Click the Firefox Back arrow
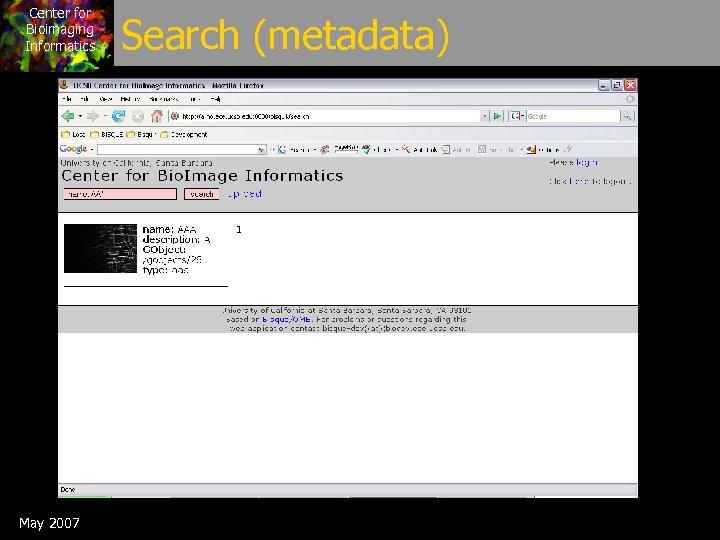This screenshot has height=540, width=720. click(68, 116)
